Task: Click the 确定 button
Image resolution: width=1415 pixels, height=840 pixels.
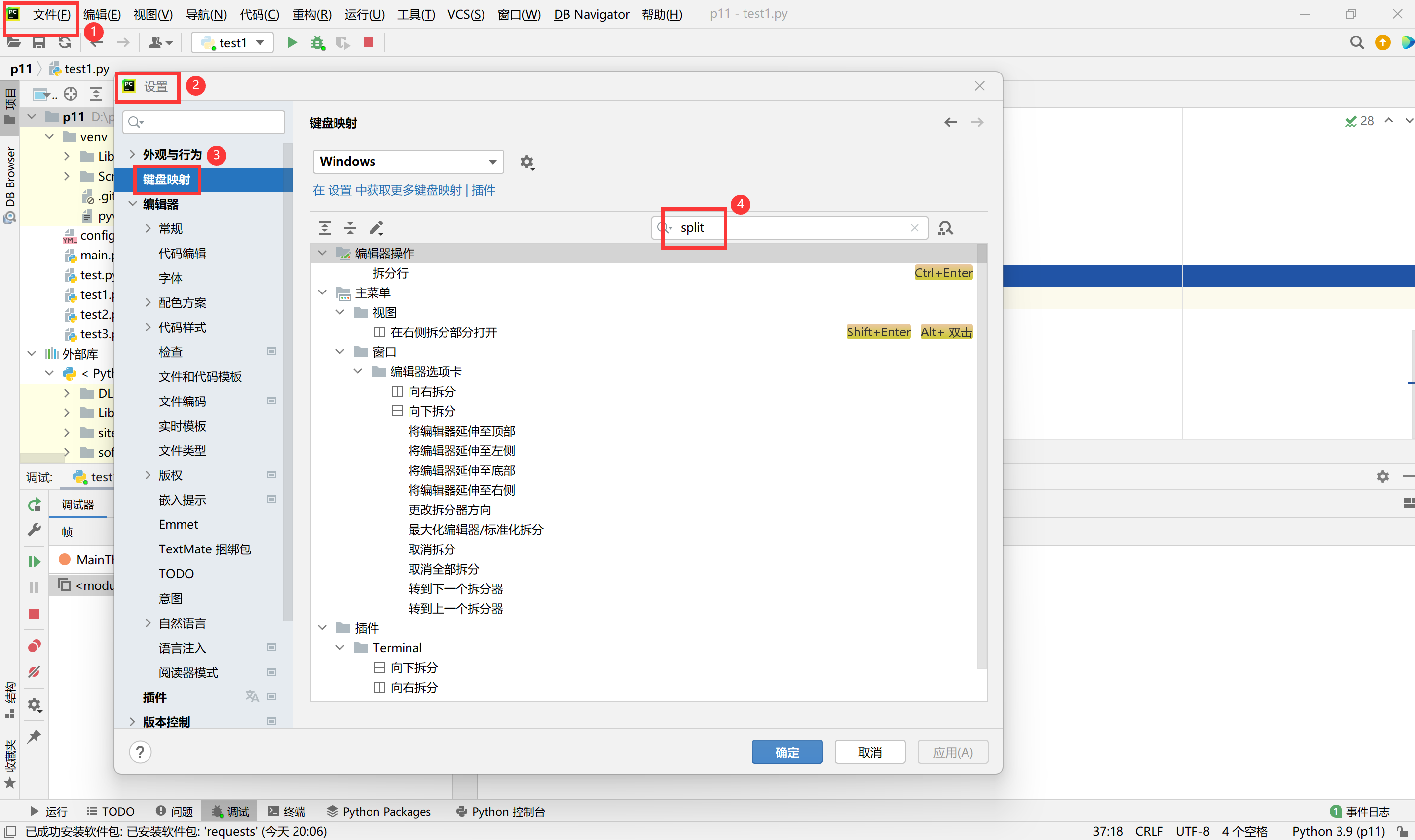Action: [787, 752]
